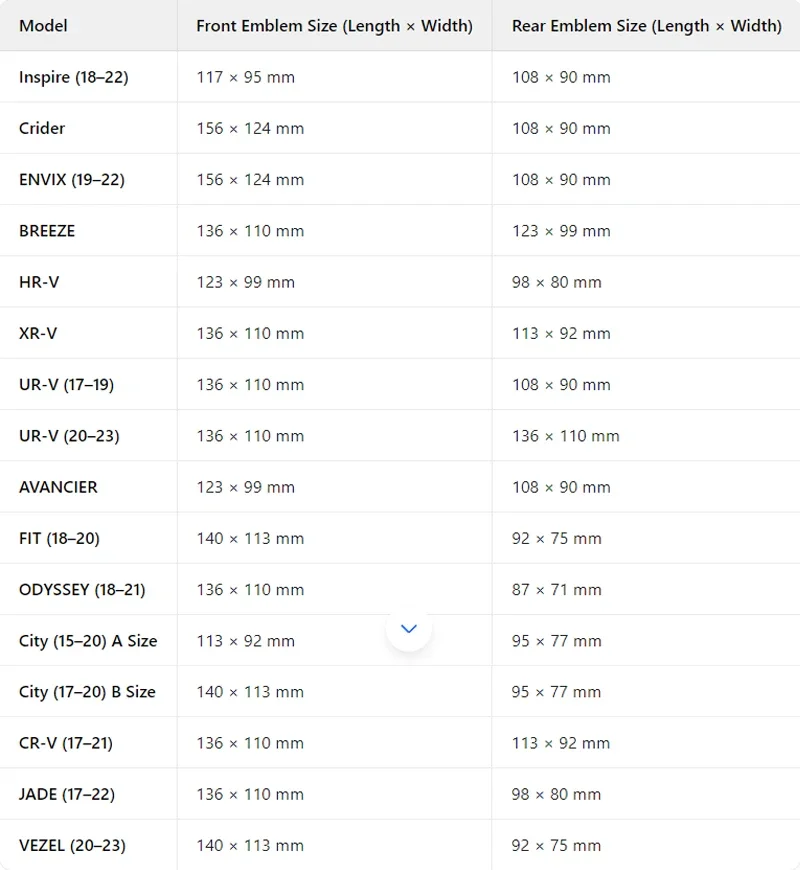Click ODYSSEY rear size 87 × 71 mm
800x870 pixels.
click(556, 590)
